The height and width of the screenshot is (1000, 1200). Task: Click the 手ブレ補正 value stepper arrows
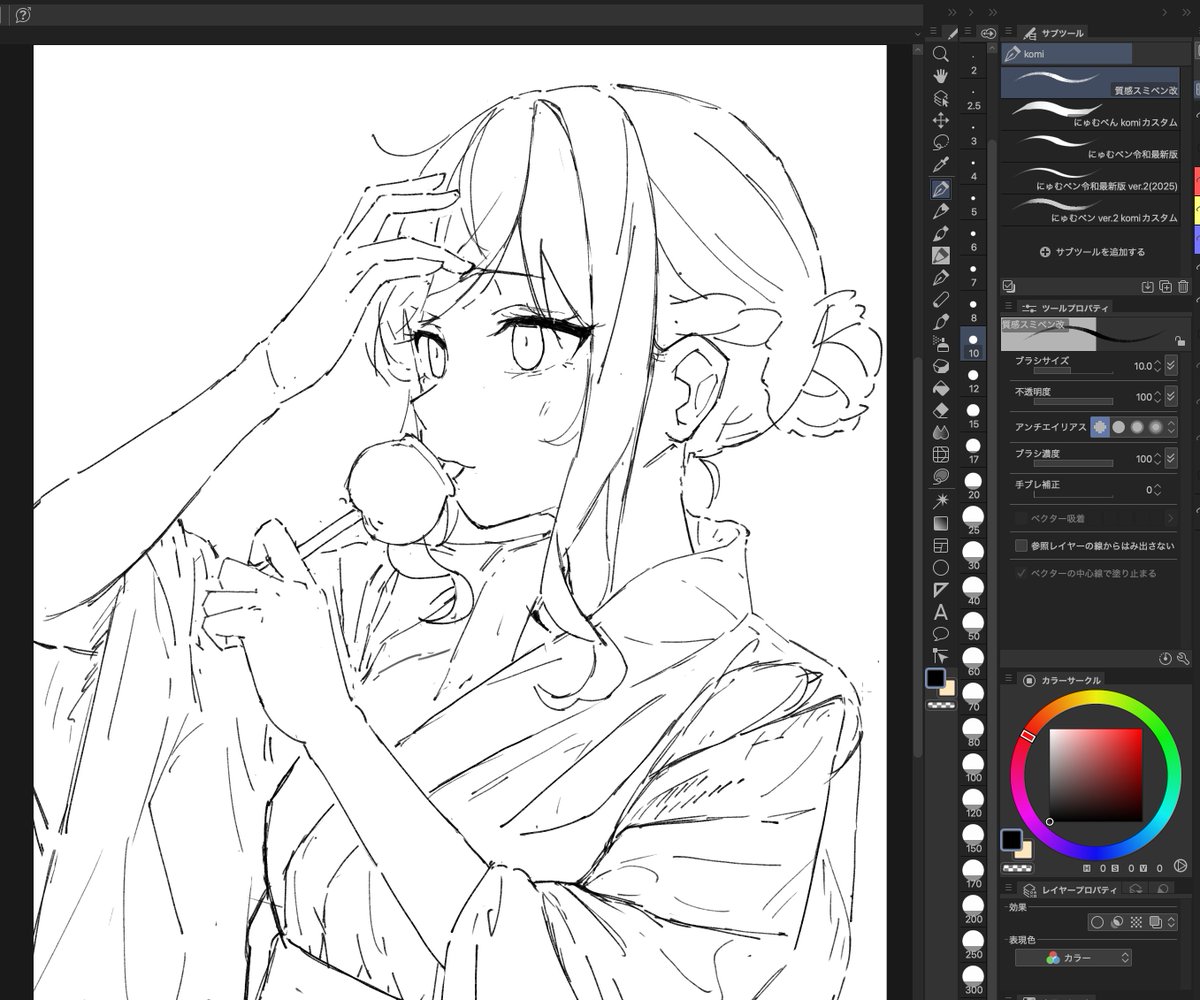point(1158,490)
